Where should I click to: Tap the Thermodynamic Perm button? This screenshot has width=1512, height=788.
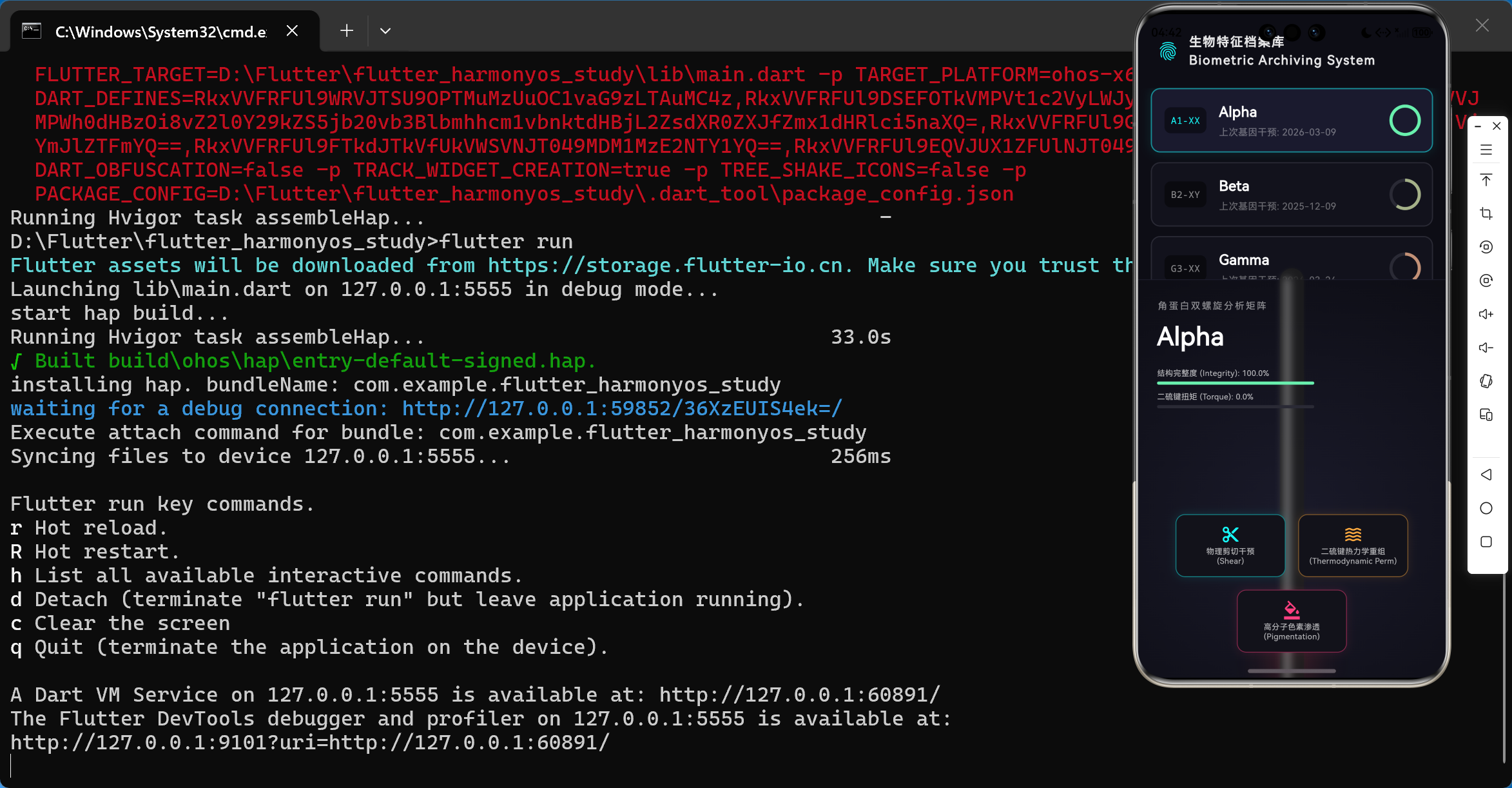(1352, 545)
